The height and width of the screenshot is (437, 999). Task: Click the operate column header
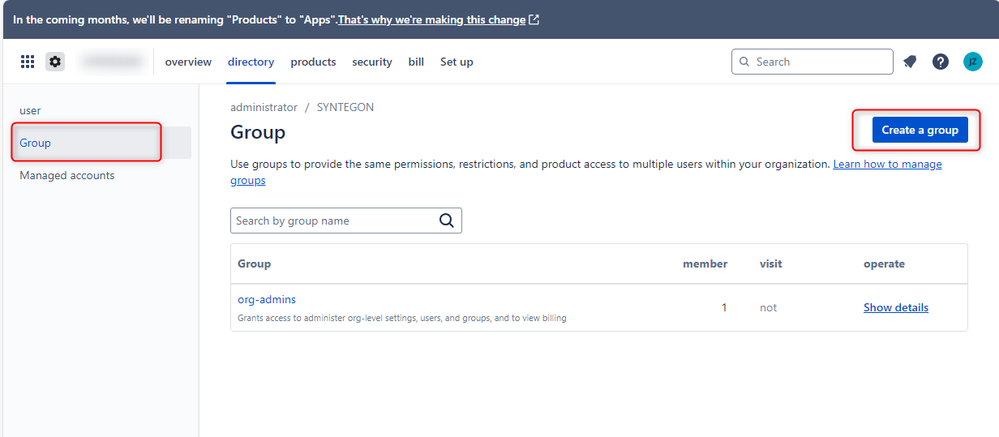pos(884,264)
